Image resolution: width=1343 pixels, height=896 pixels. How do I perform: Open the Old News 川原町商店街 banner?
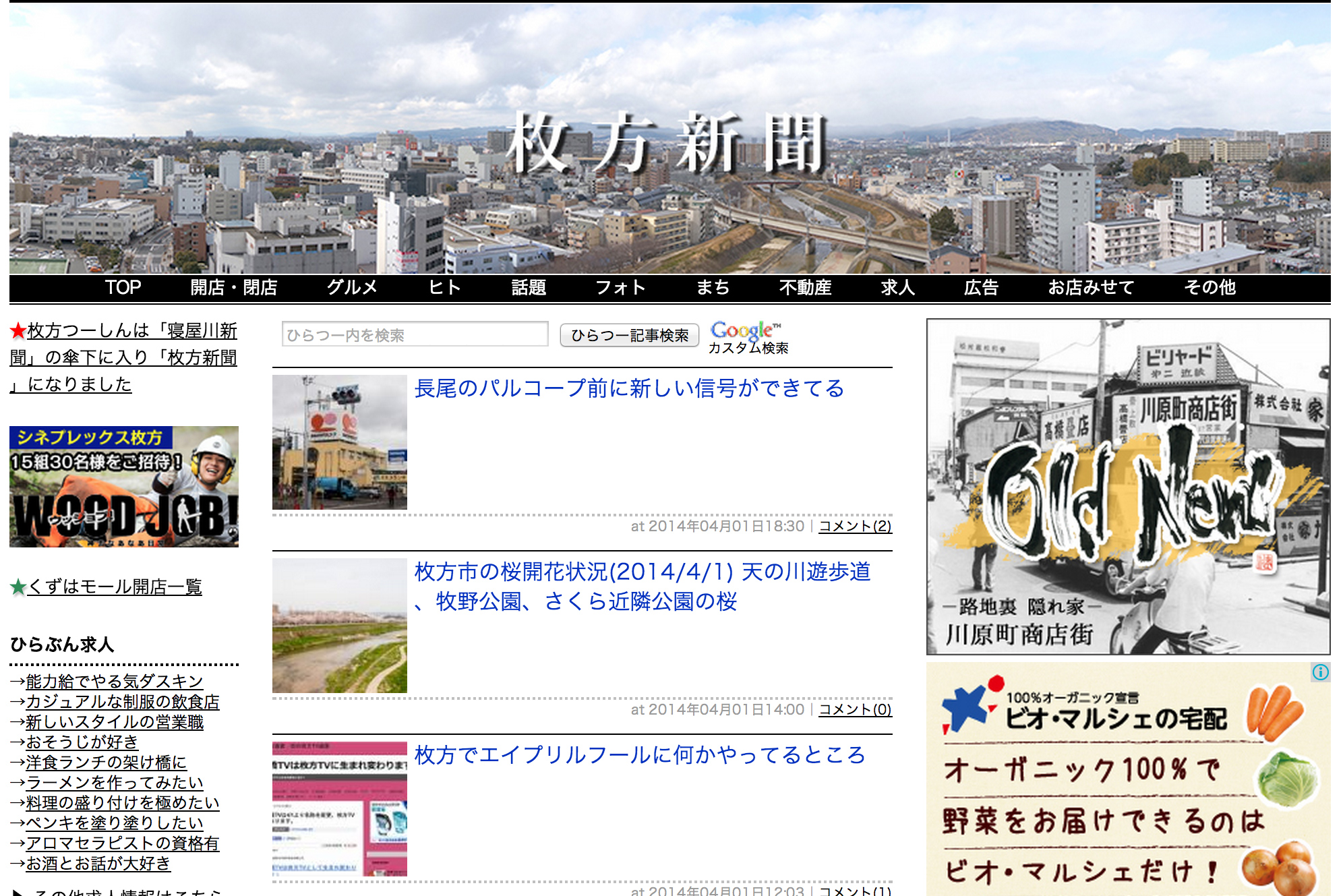click(1128, 486)
